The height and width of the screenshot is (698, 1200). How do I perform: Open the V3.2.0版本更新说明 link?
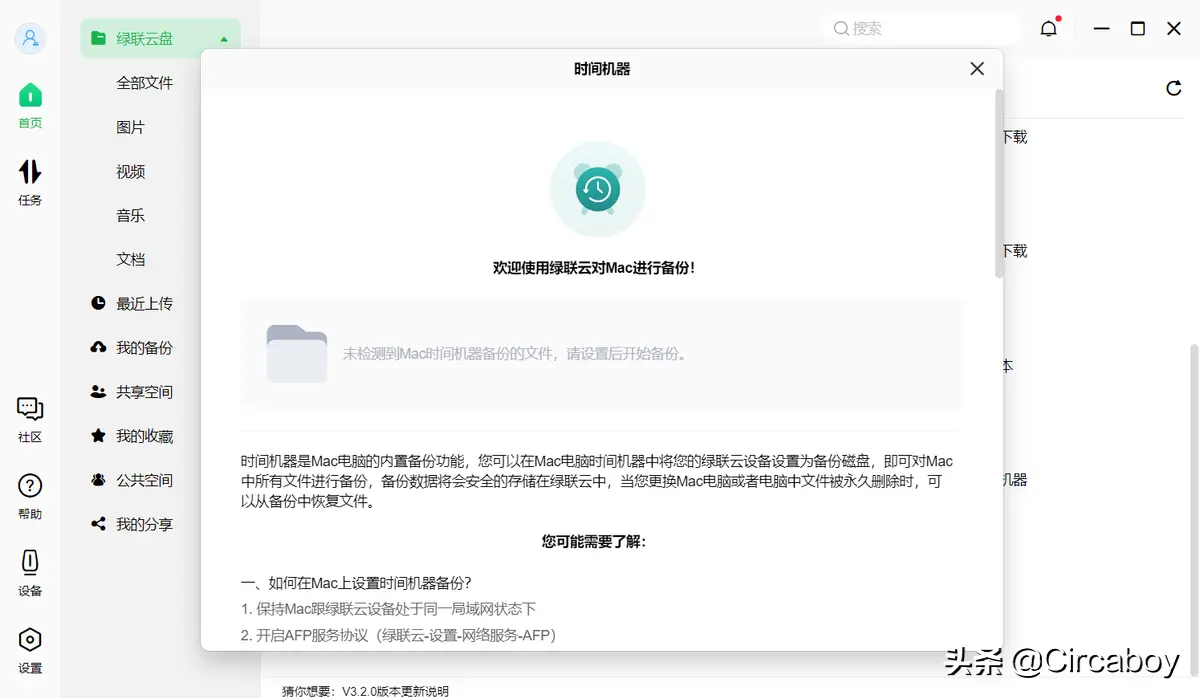(395, 691)
